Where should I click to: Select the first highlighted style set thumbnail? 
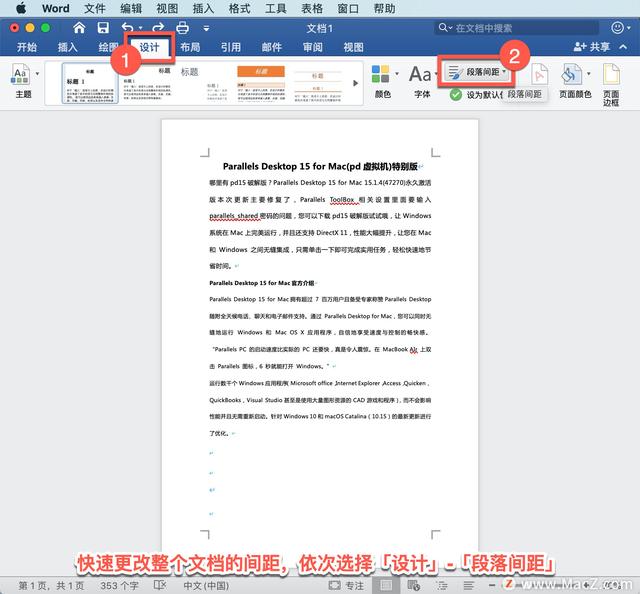pyautogui.click(x=90, y=83)
